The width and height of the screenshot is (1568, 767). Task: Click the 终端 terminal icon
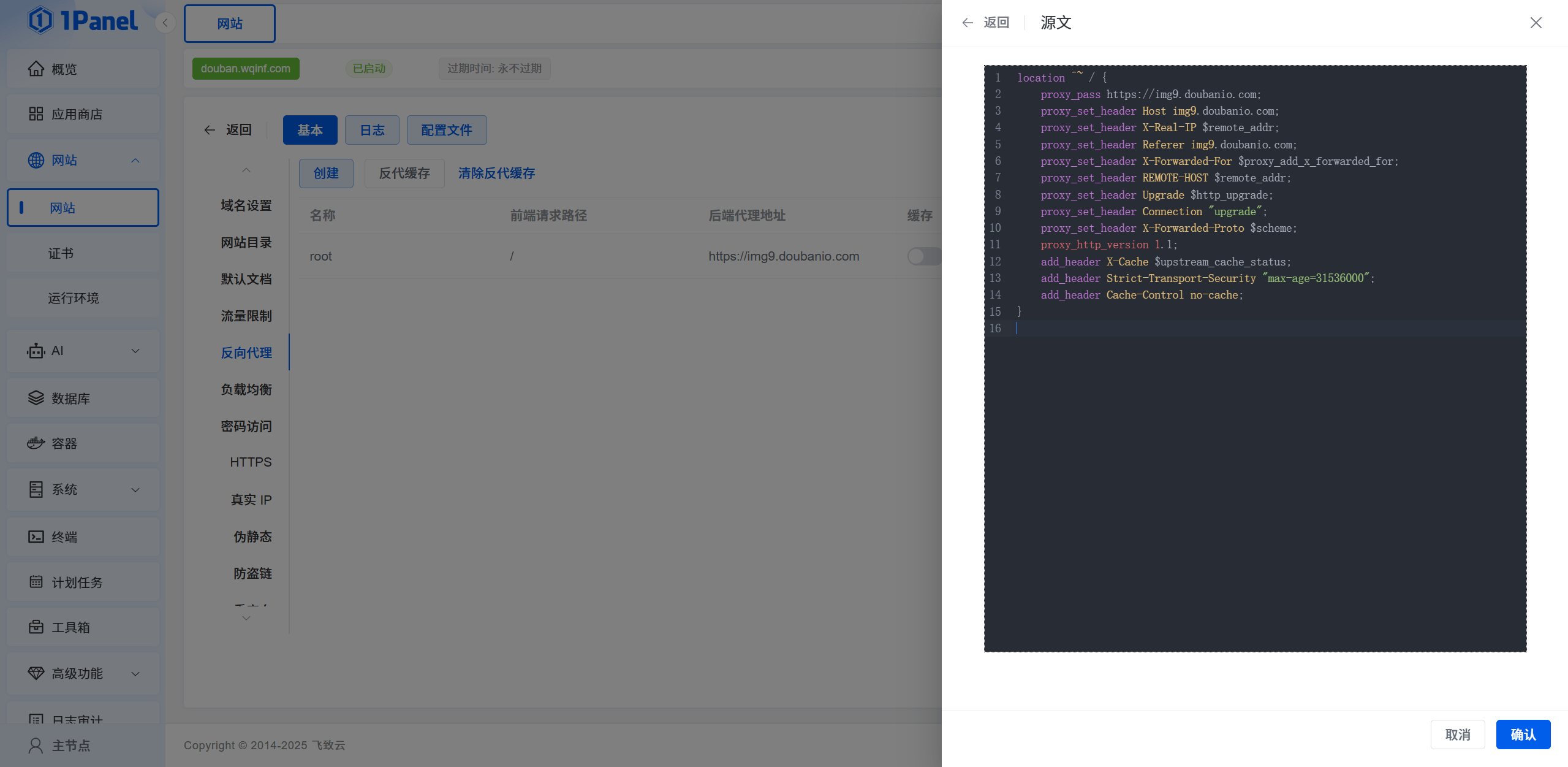click(36, 537)
